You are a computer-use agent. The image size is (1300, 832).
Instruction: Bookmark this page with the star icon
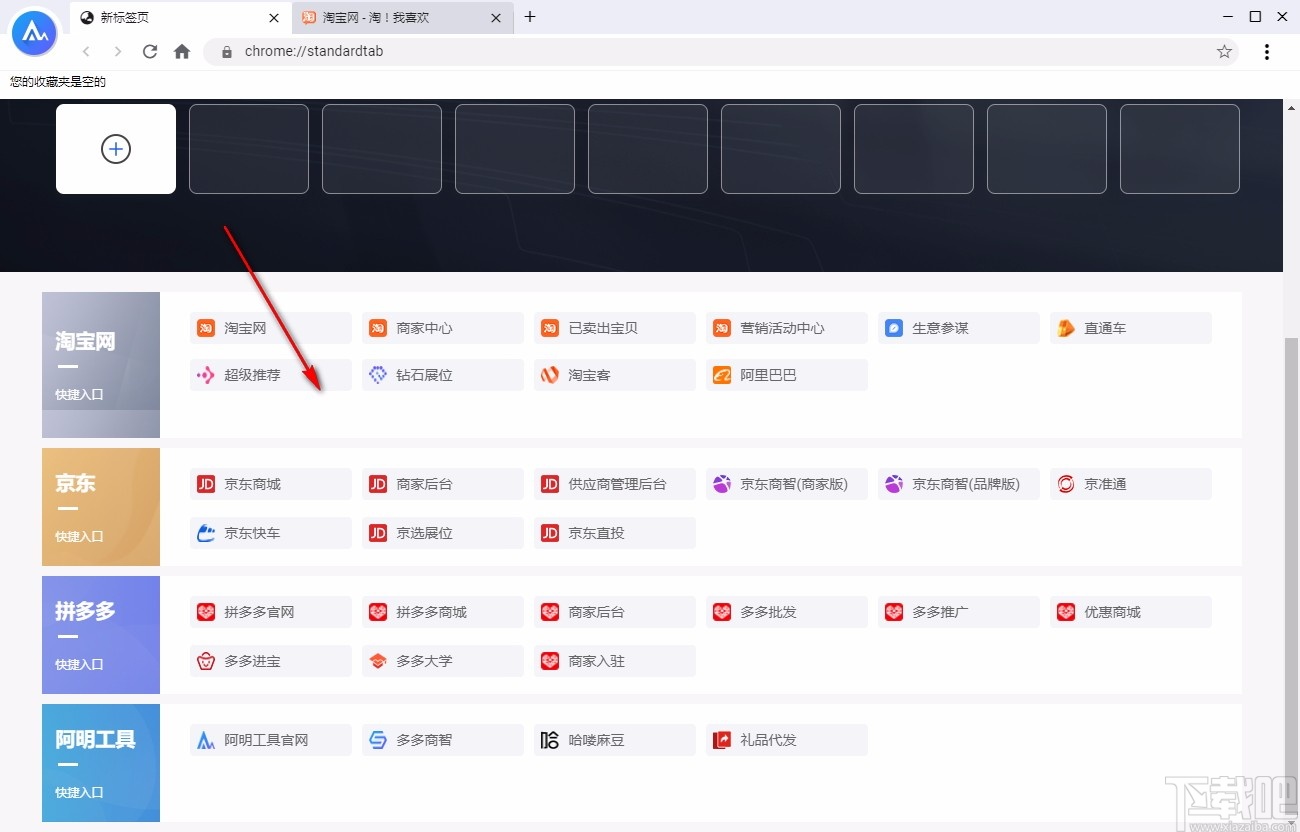[x=1224, y=51]
